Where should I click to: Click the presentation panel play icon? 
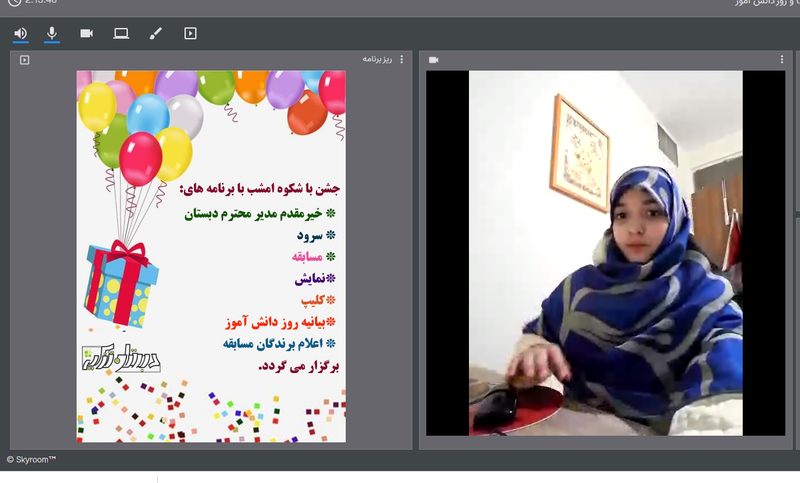(x=24, y=60)
